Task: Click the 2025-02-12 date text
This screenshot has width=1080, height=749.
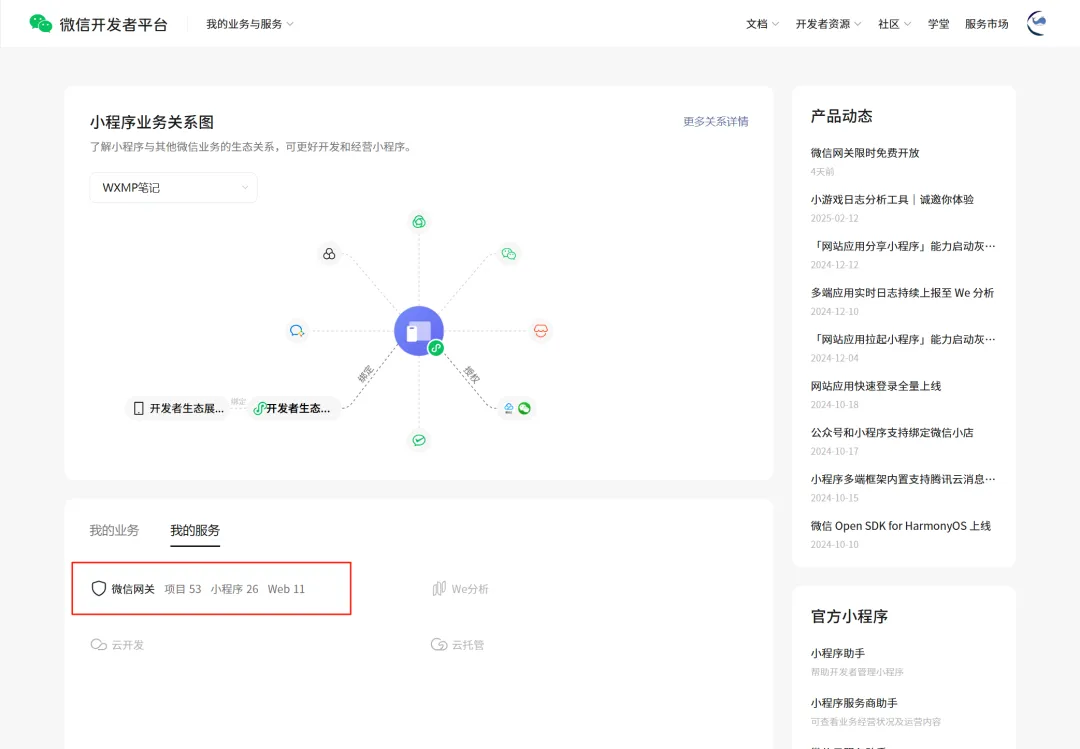Action: pos(834,218)
